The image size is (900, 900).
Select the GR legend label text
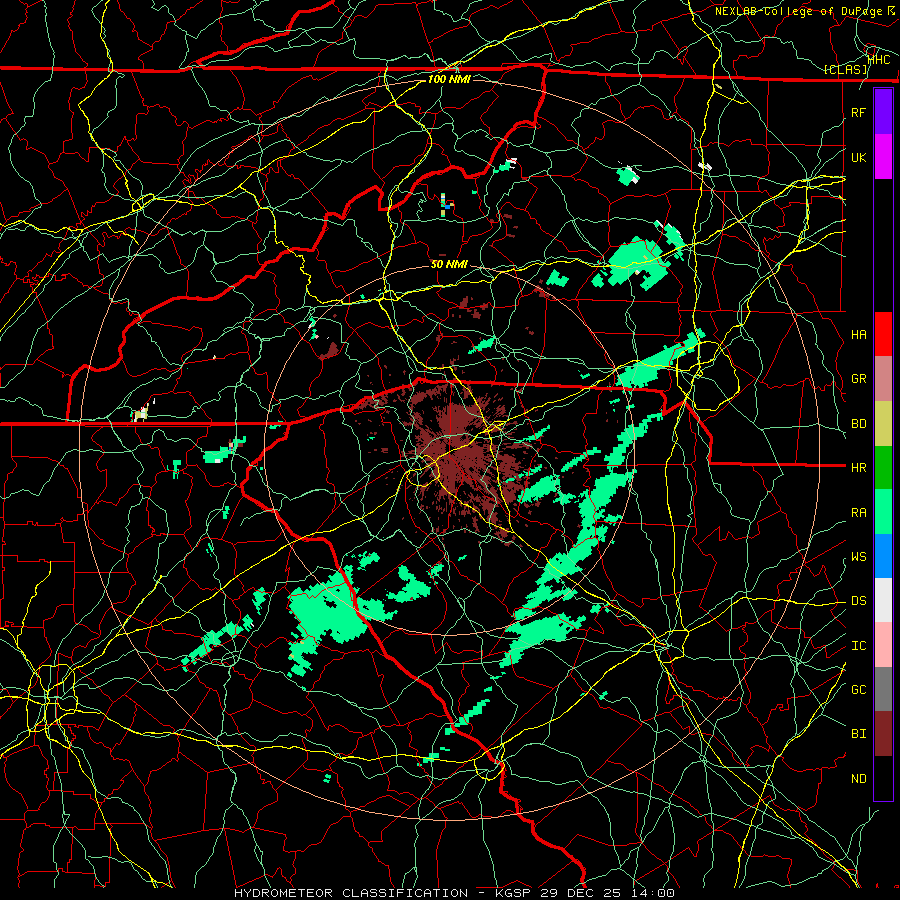pos(858,379)
